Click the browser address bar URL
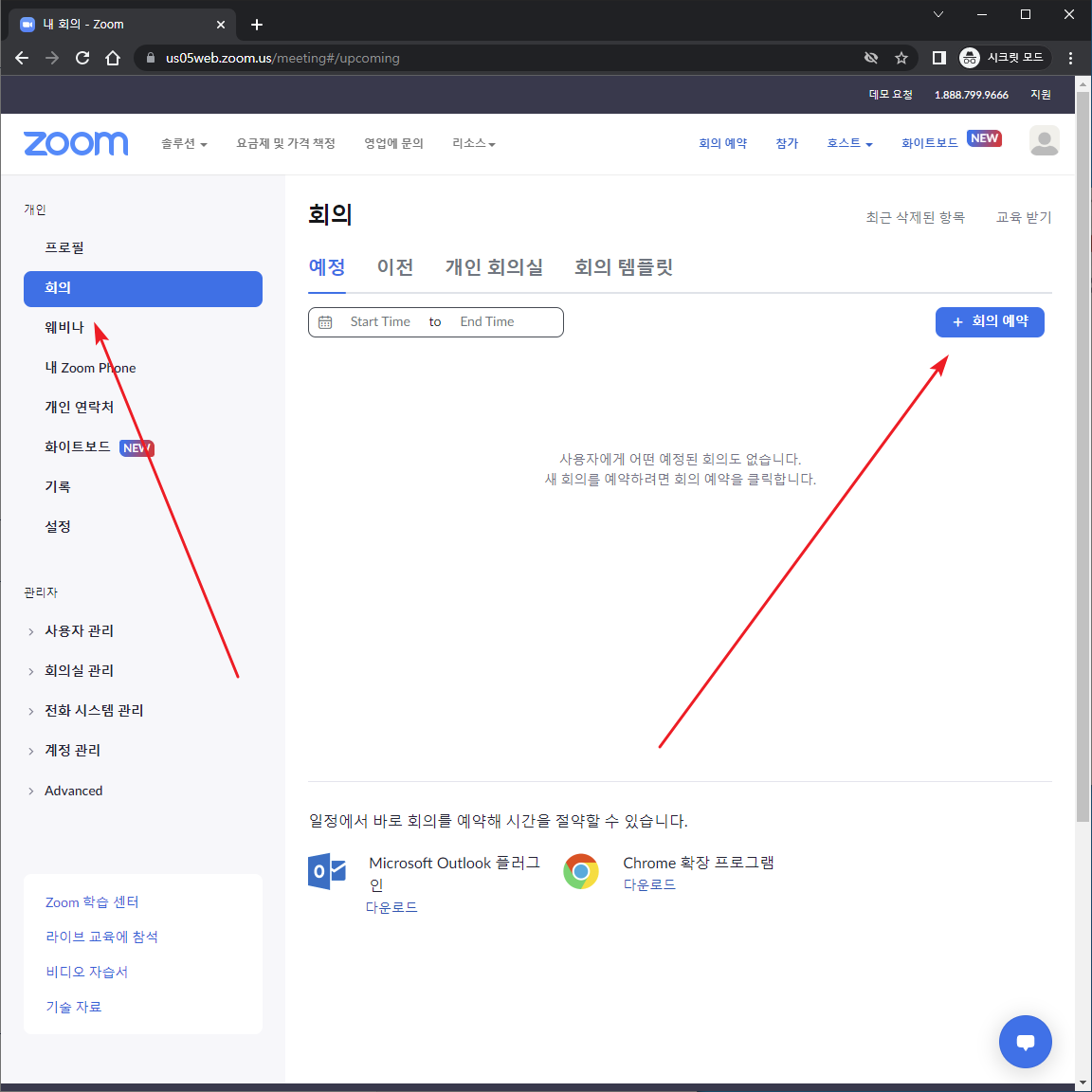This screenshot has height=1092, width=1092. click(282, 58)
